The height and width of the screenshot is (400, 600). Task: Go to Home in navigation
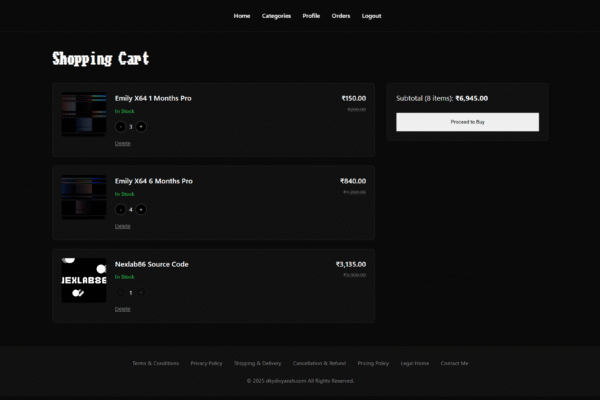click(x=242, y=16)
